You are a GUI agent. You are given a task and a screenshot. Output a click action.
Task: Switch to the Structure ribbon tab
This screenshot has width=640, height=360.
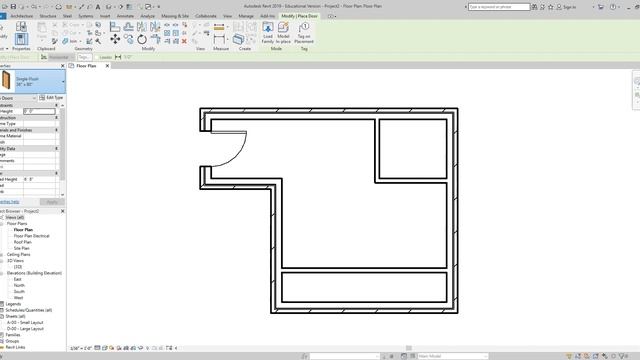[x=48, y=16]
